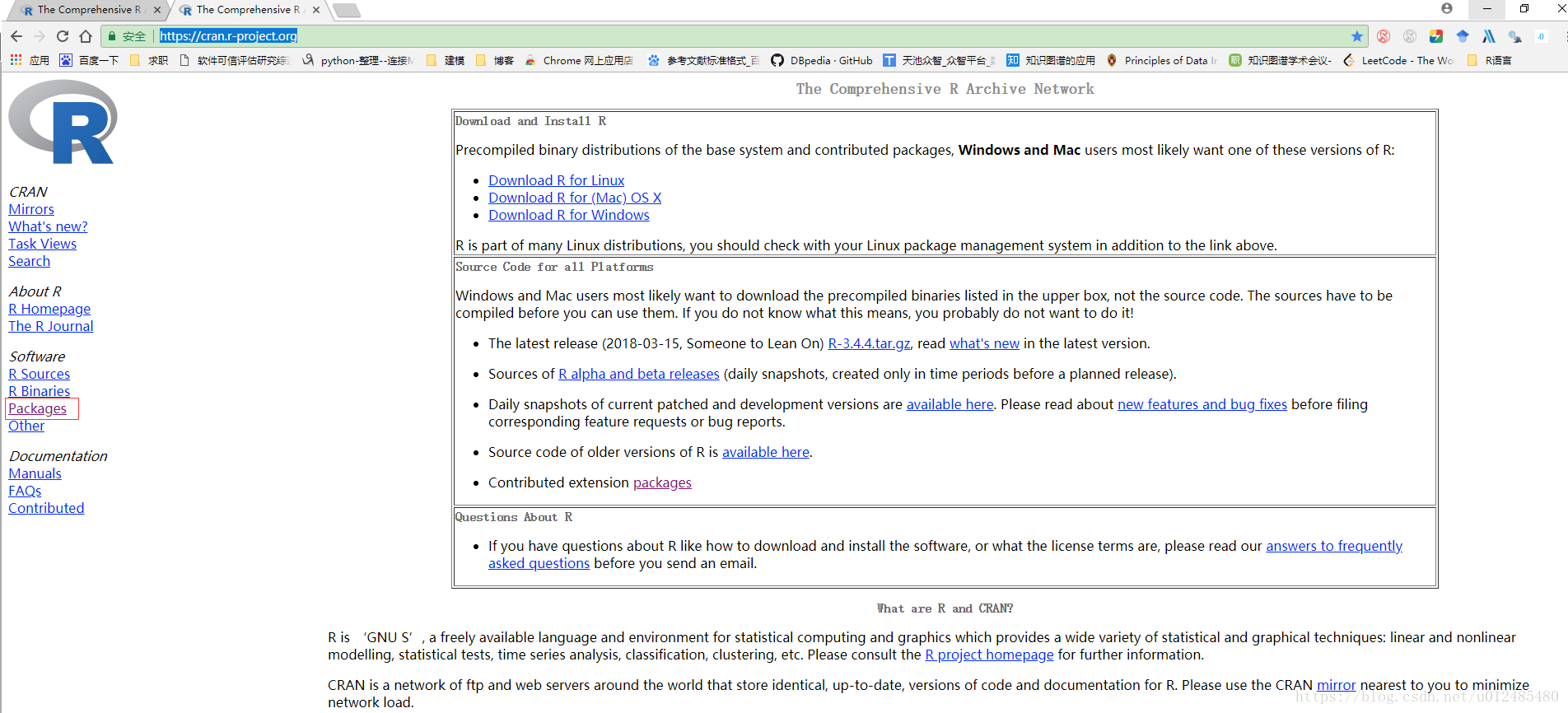
Task: Click the blue lambda extension icon
Action: [x=1489, y=36]
